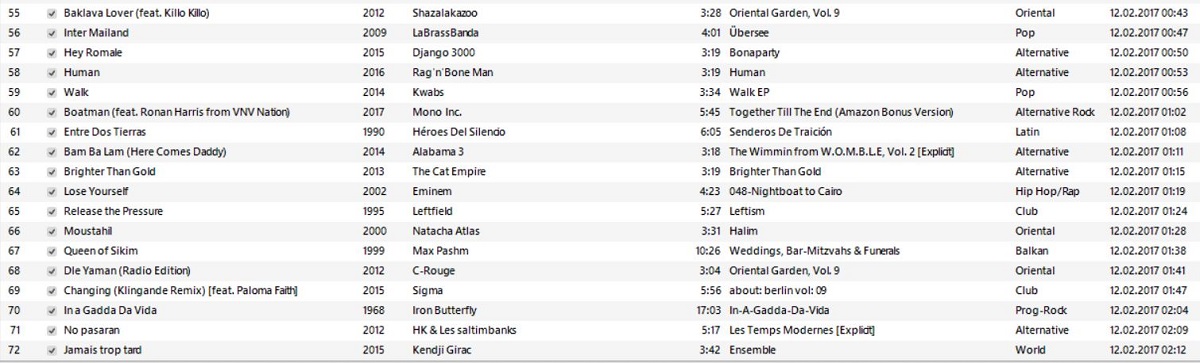Viewport: 1200px width, 363px height.
Task: Disable the Queen of Sikim checkbox
Action: (x=52, y=251)
